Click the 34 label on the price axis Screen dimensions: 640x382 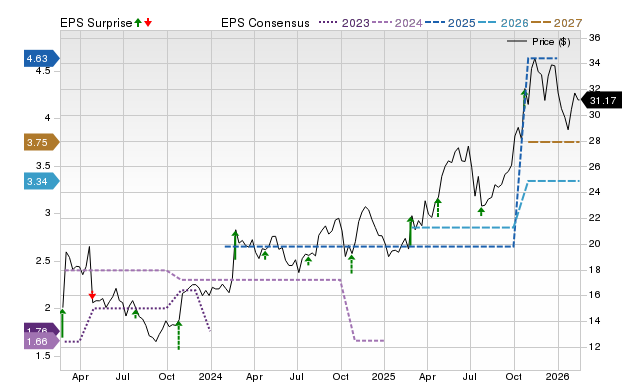point(594,63)
